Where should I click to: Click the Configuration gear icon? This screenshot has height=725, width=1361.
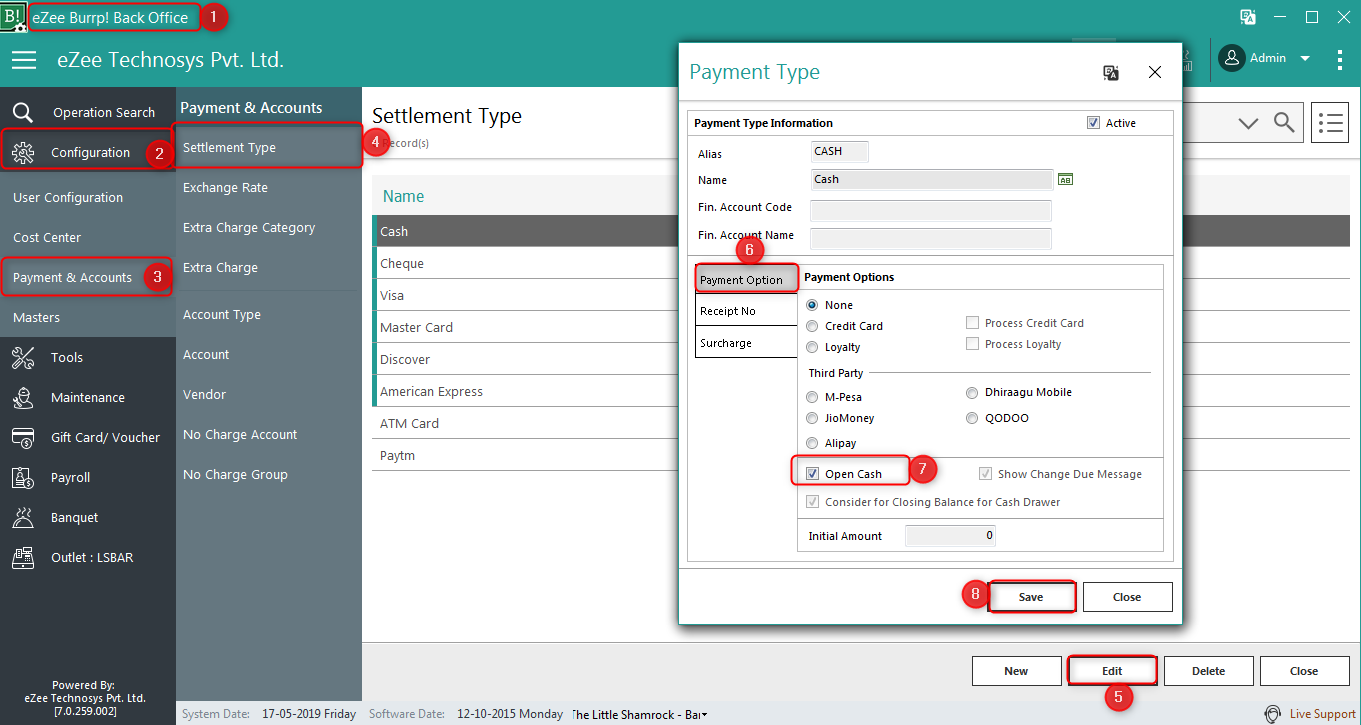pos(23,152)
